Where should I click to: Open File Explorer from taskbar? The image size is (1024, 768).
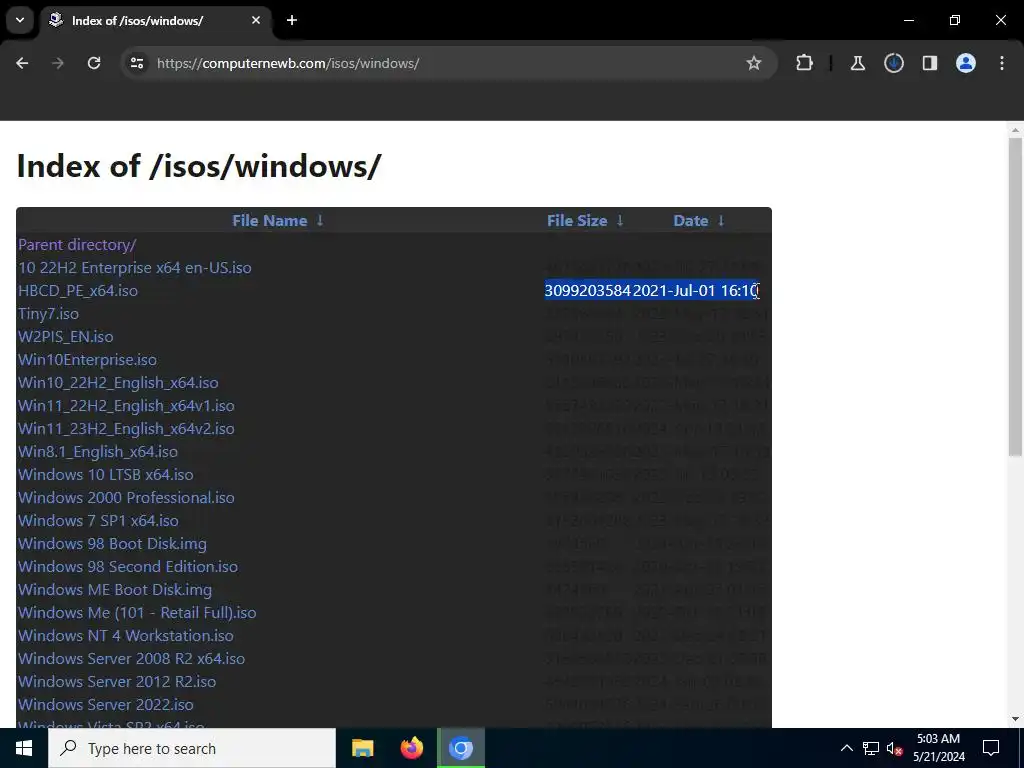point(362,748)
